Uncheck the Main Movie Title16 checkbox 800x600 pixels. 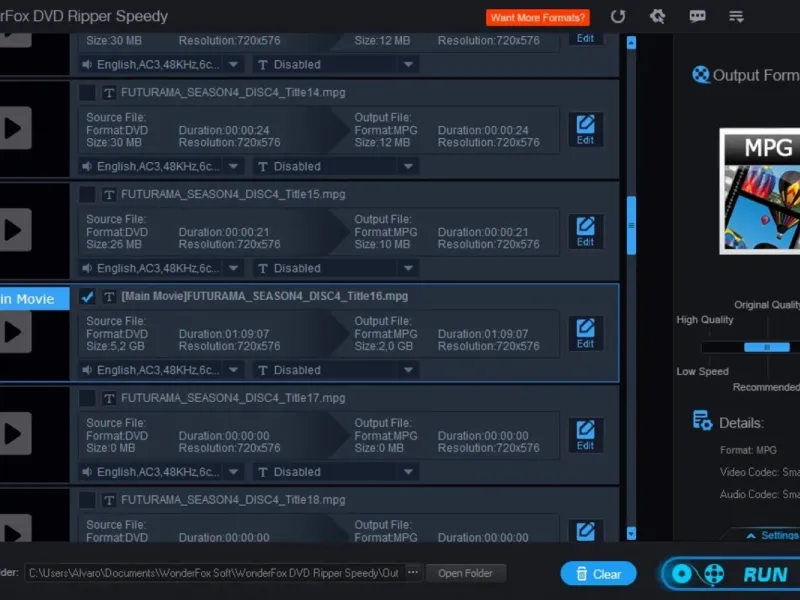(x=87, y=296)
